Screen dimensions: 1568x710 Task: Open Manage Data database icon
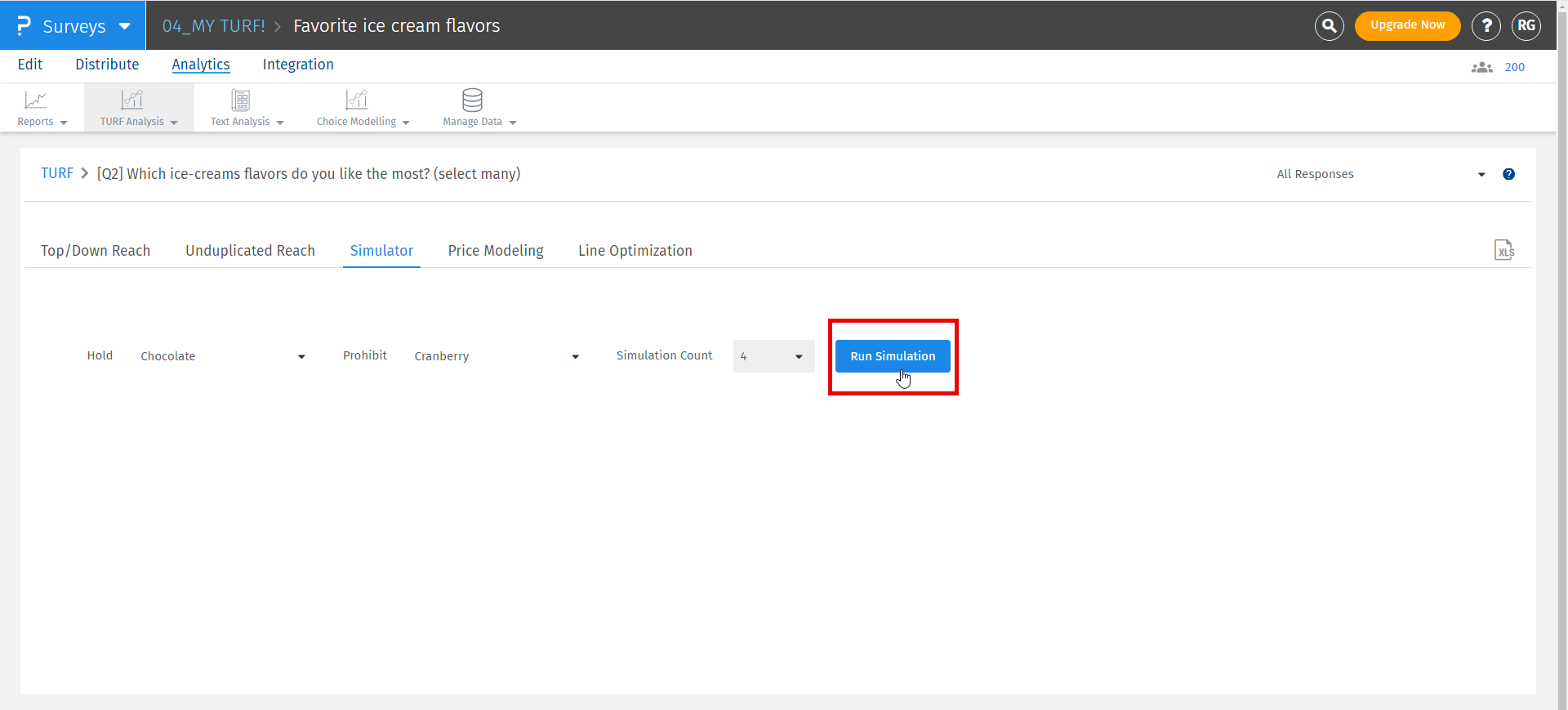pos(472,100)
